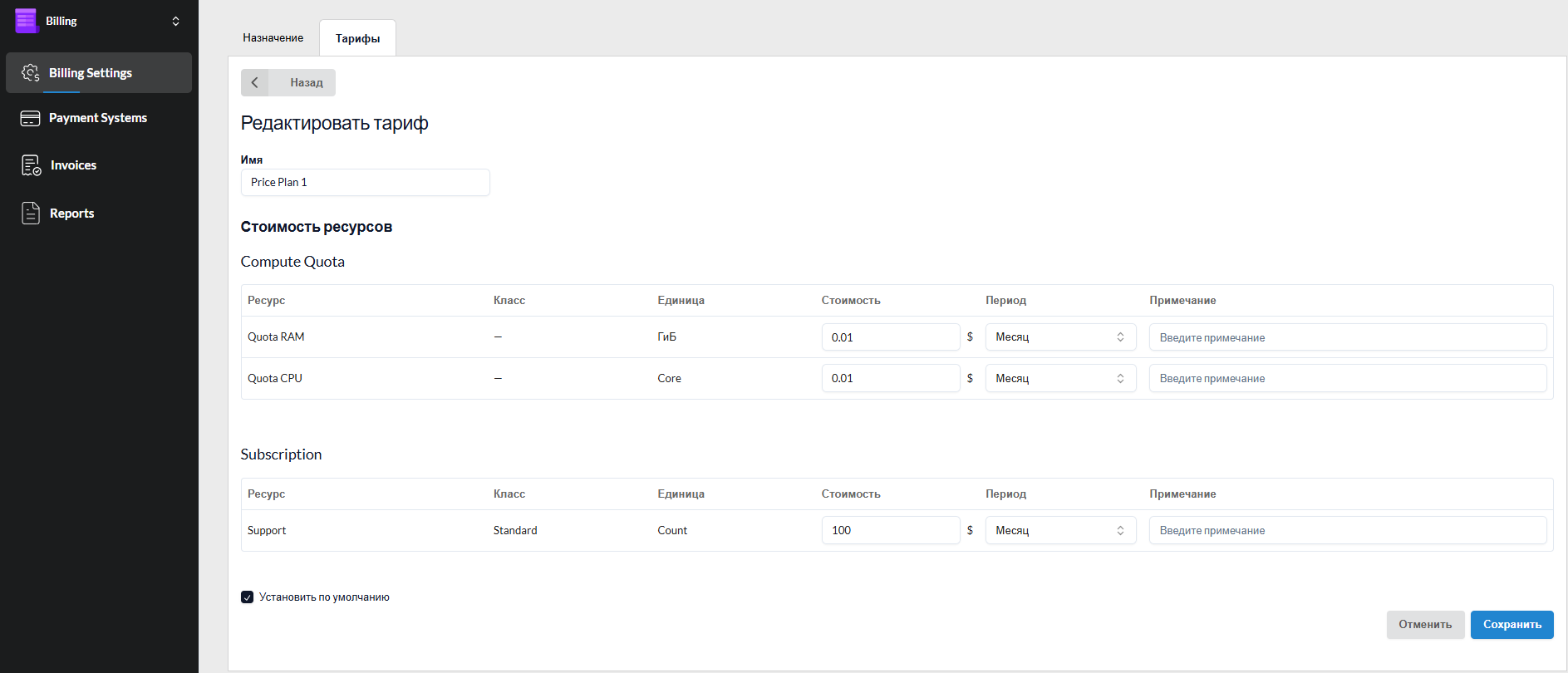Viewport: 1568px width, 673px height.
Task: Go to Invoices section
Action: point(99,165)
